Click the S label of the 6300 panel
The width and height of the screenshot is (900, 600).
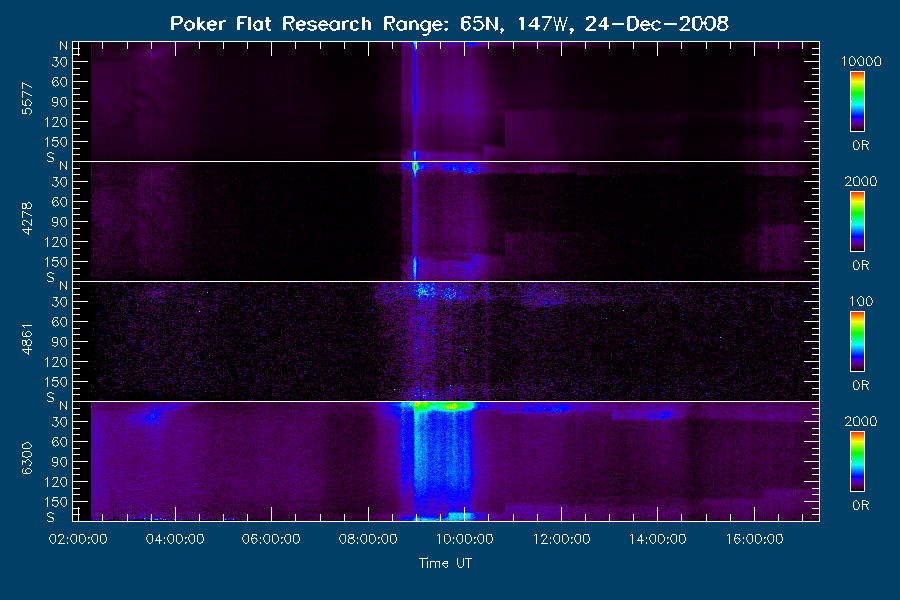(51, 517)
